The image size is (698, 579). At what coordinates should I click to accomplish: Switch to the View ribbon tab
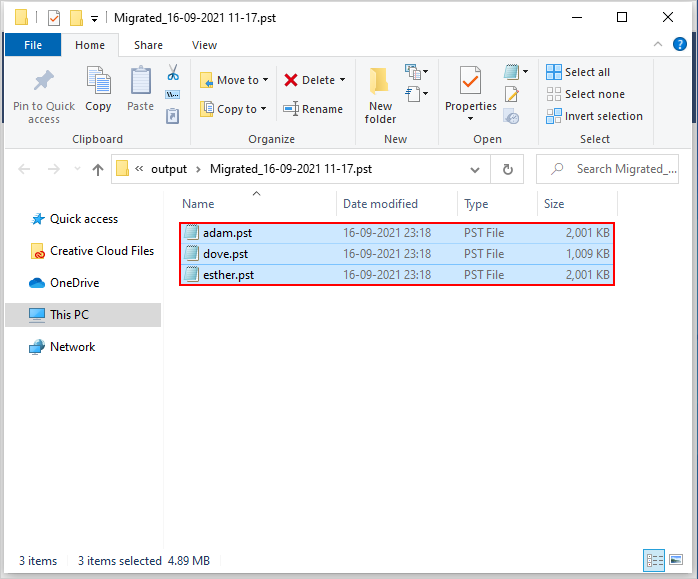(x=204, y=45)
